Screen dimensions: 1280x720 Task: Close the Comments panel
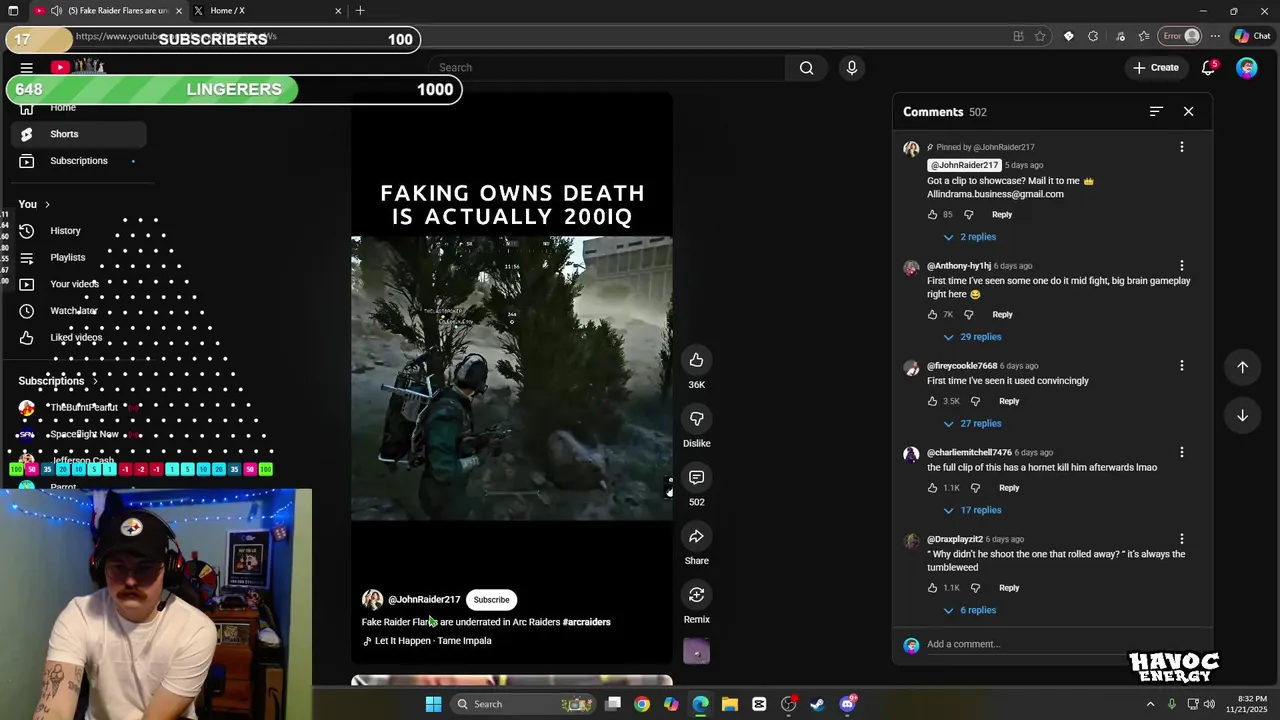point(1188,111)
